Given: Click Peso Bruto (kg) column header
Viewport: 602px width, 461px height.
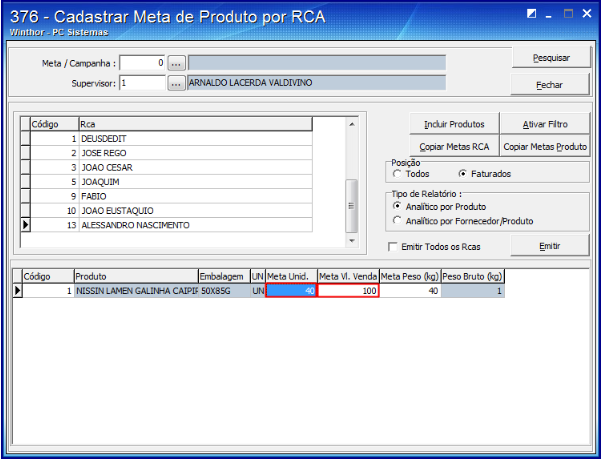Looking at the screenshot, I should (x=473, y=276).
